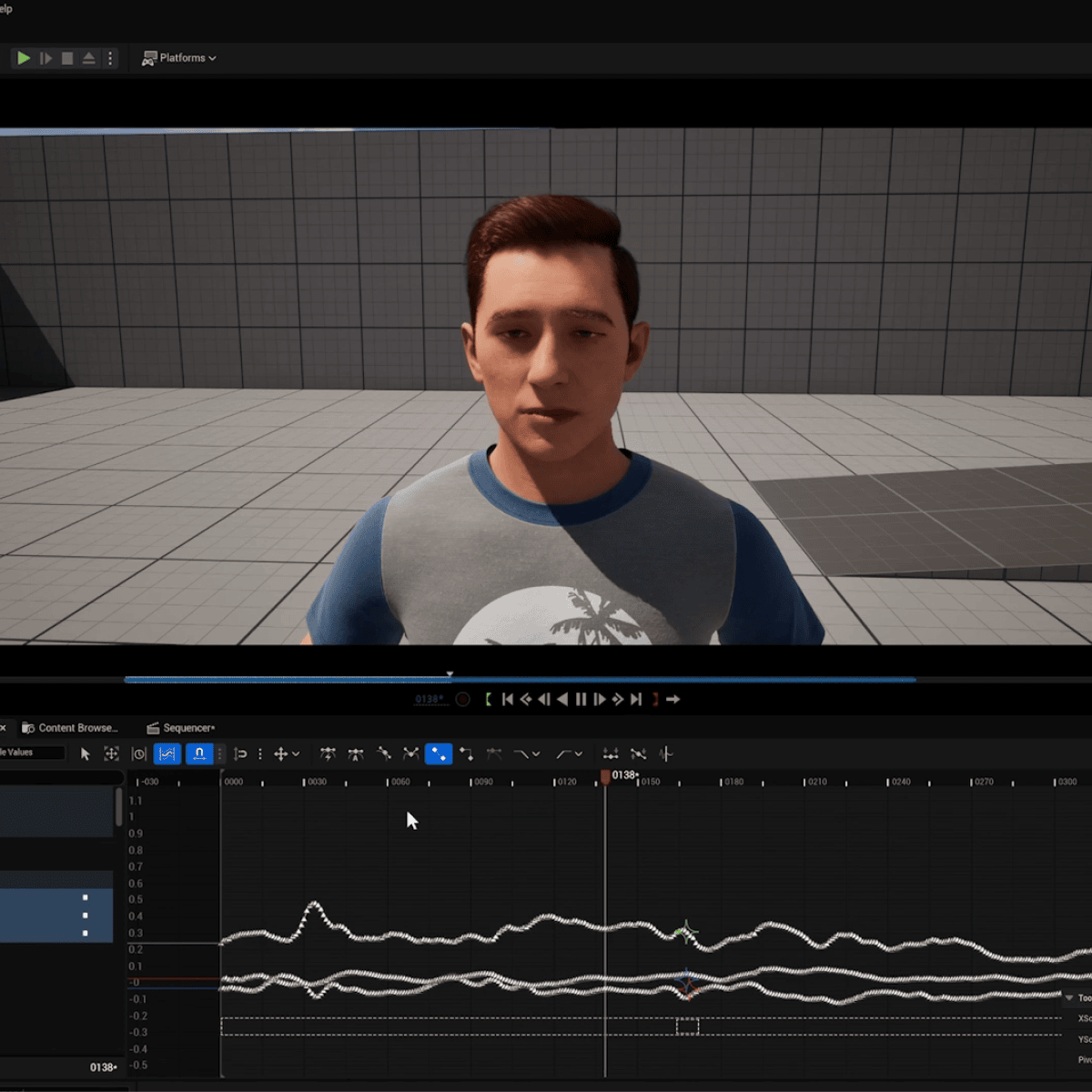This screenshot has height=1092, width=1092.
Task: Click the frame-all zoom to fit icon
Action: [111, 754]
